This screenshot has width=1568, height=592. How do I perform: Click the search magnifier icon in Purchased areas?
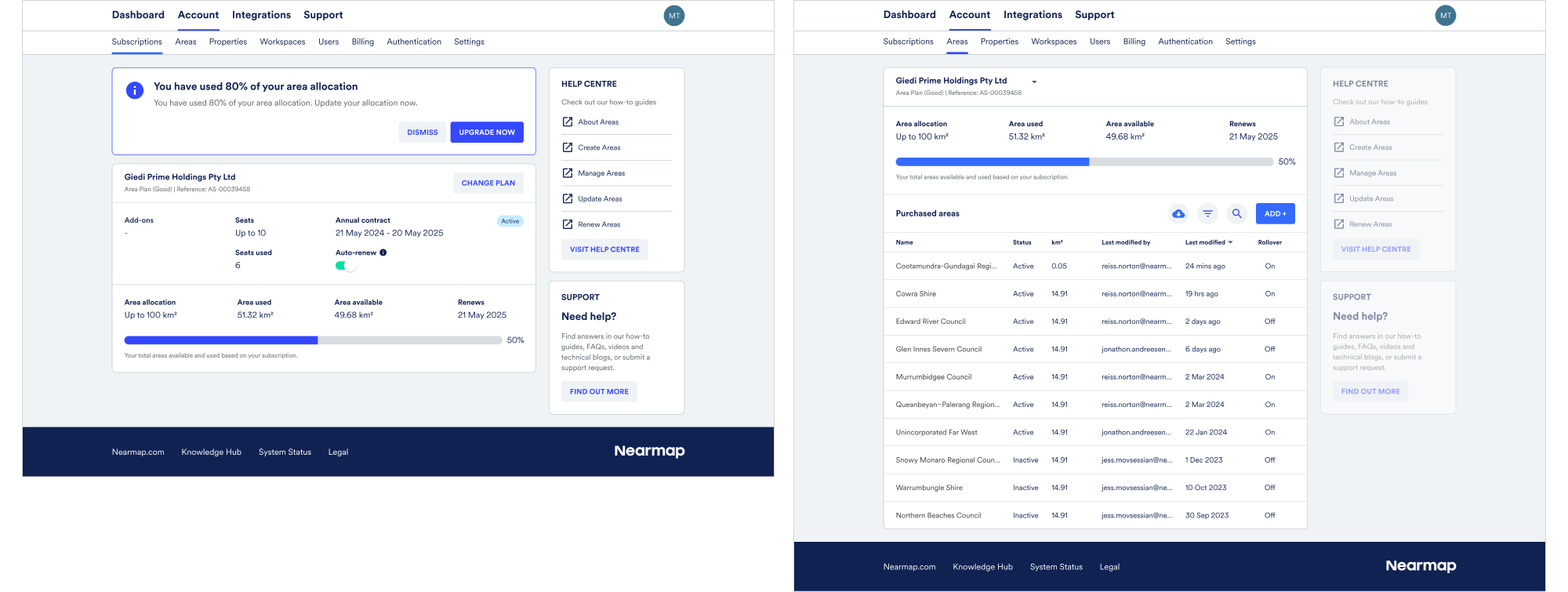pyautogui.click(x=1236, y=213)
